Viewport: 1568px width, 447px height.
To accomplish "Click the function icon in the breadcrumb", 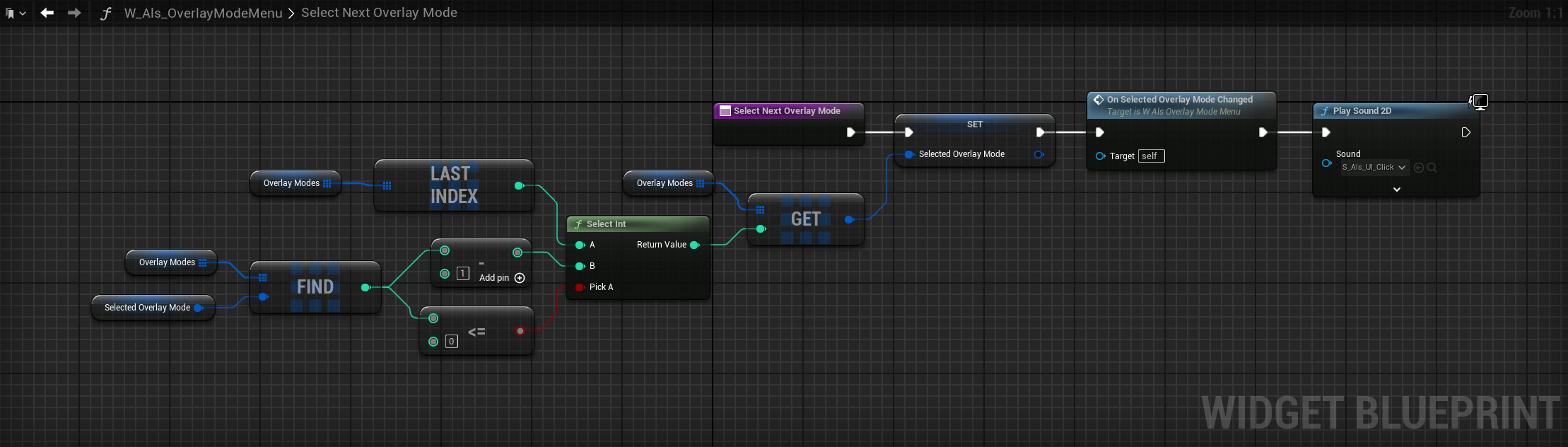I will [x=106, y=13].
